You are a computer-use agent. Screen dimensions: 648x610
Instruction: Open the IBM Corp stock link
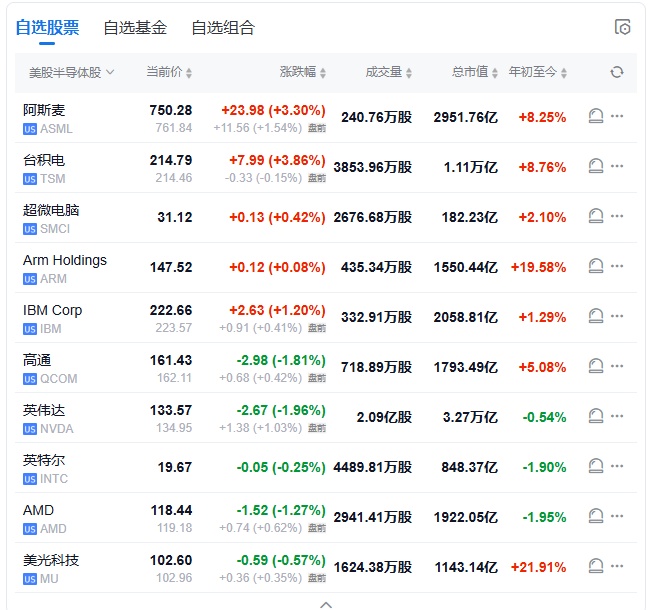[53, 310]
